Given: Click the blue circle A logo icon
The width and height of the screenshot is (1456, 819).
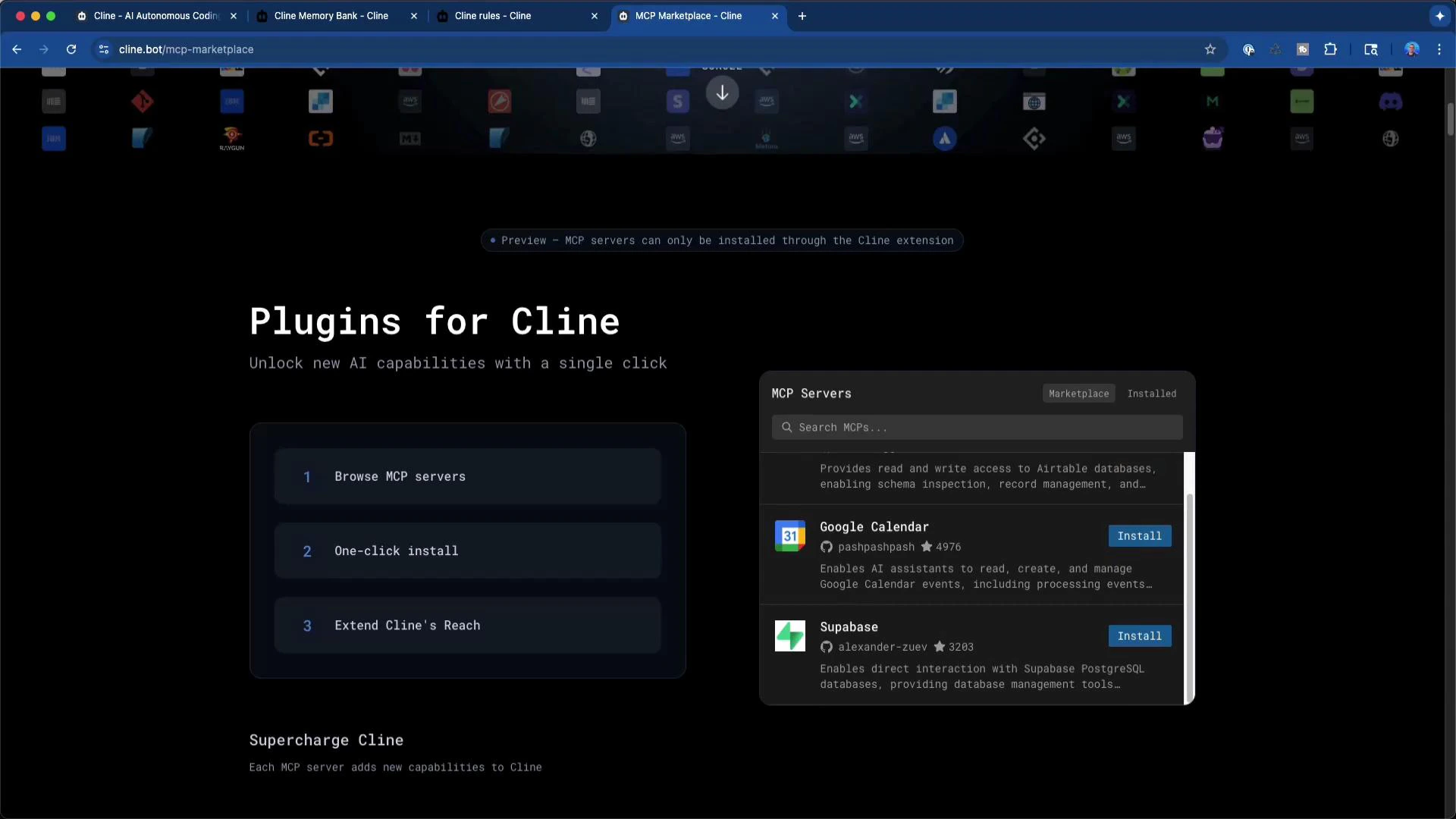Looking at the screenshot, I should [x=944, y=138].
